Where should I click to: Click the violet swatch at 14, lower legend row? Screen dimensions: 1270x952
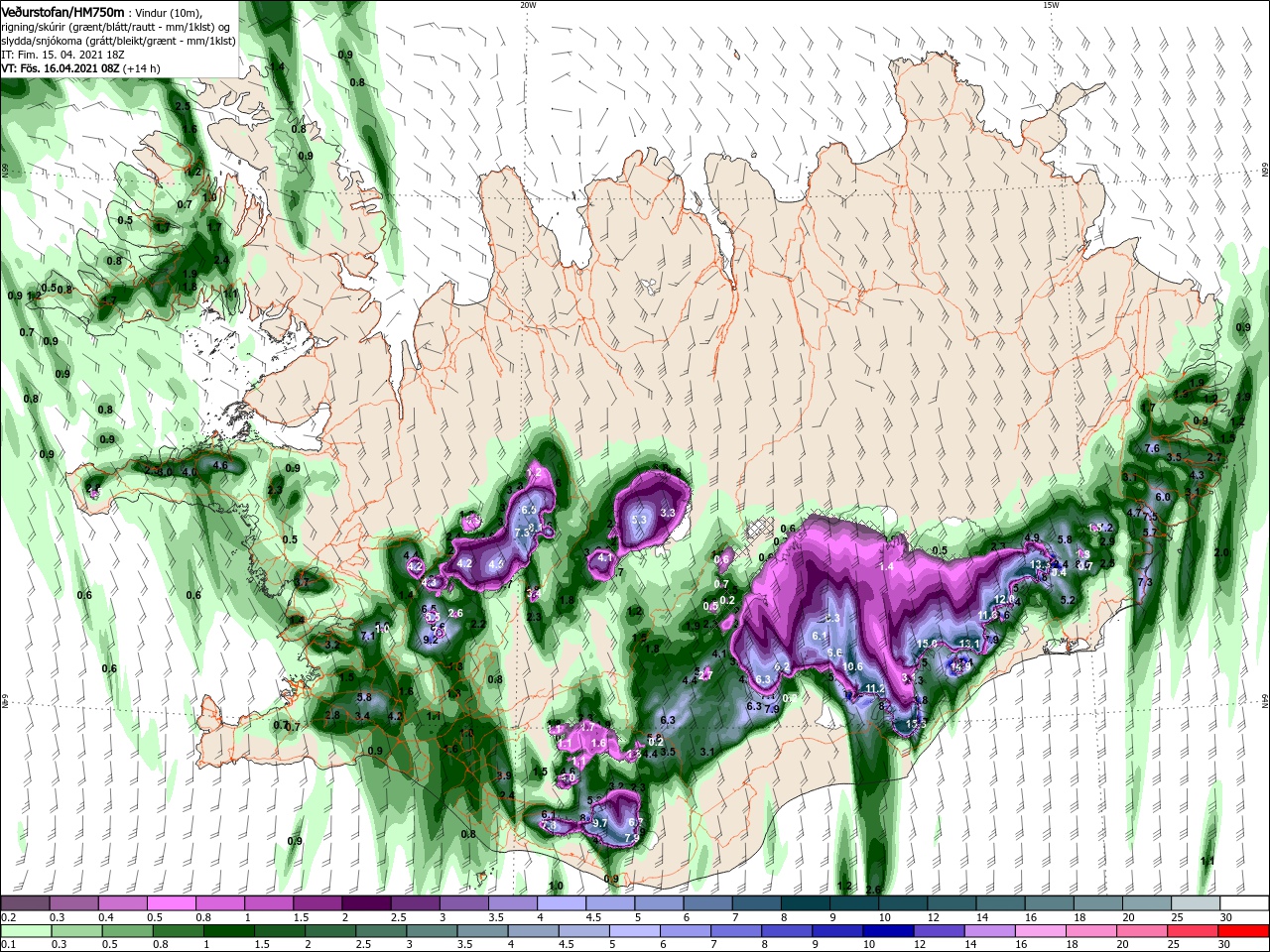point(988,931)
